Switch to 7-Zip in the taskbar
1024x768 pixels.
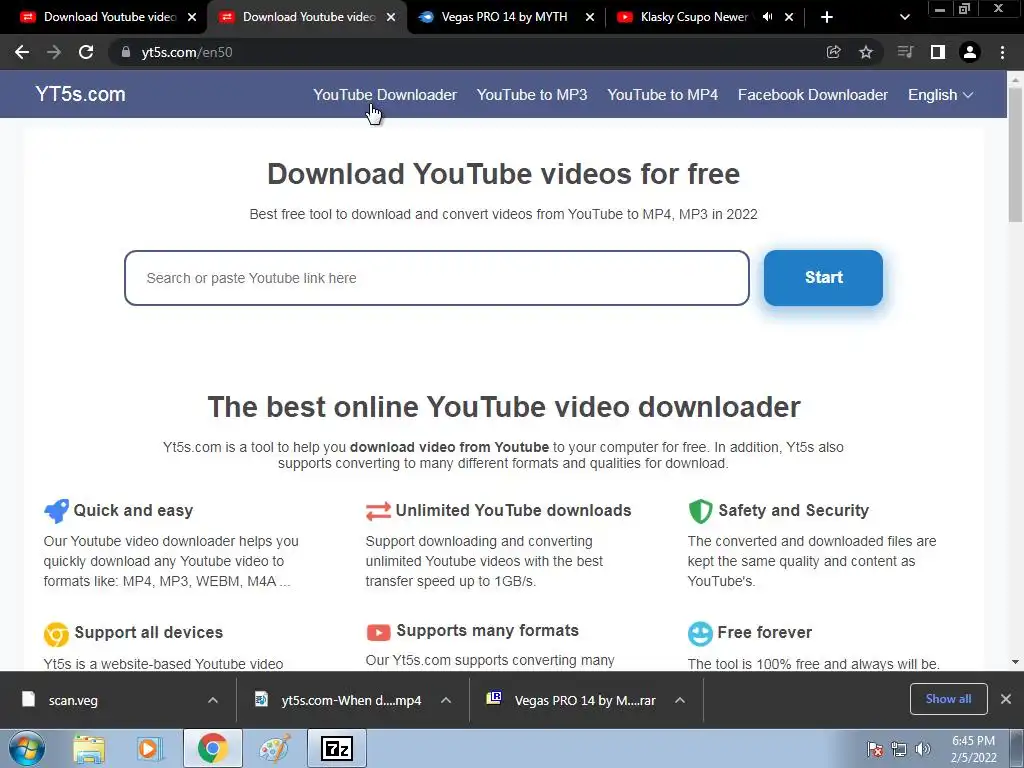(337, 748)
